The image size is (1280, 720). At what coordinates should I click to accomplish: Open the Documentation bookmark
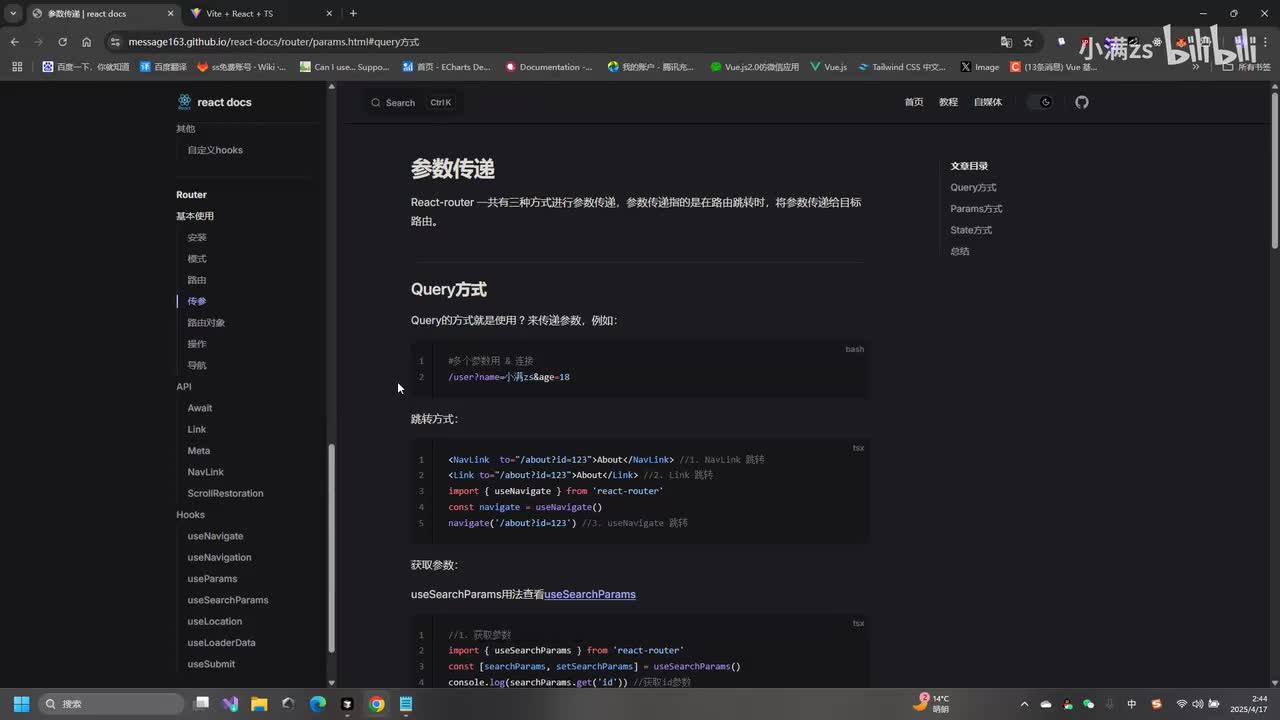point(549,67)
